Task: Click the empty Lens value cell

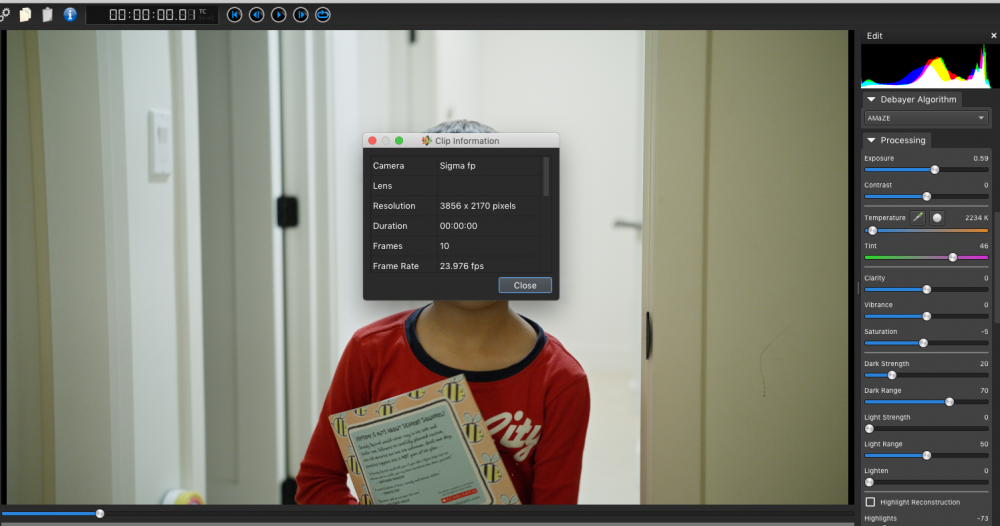Action: click(x=489, y=186)
